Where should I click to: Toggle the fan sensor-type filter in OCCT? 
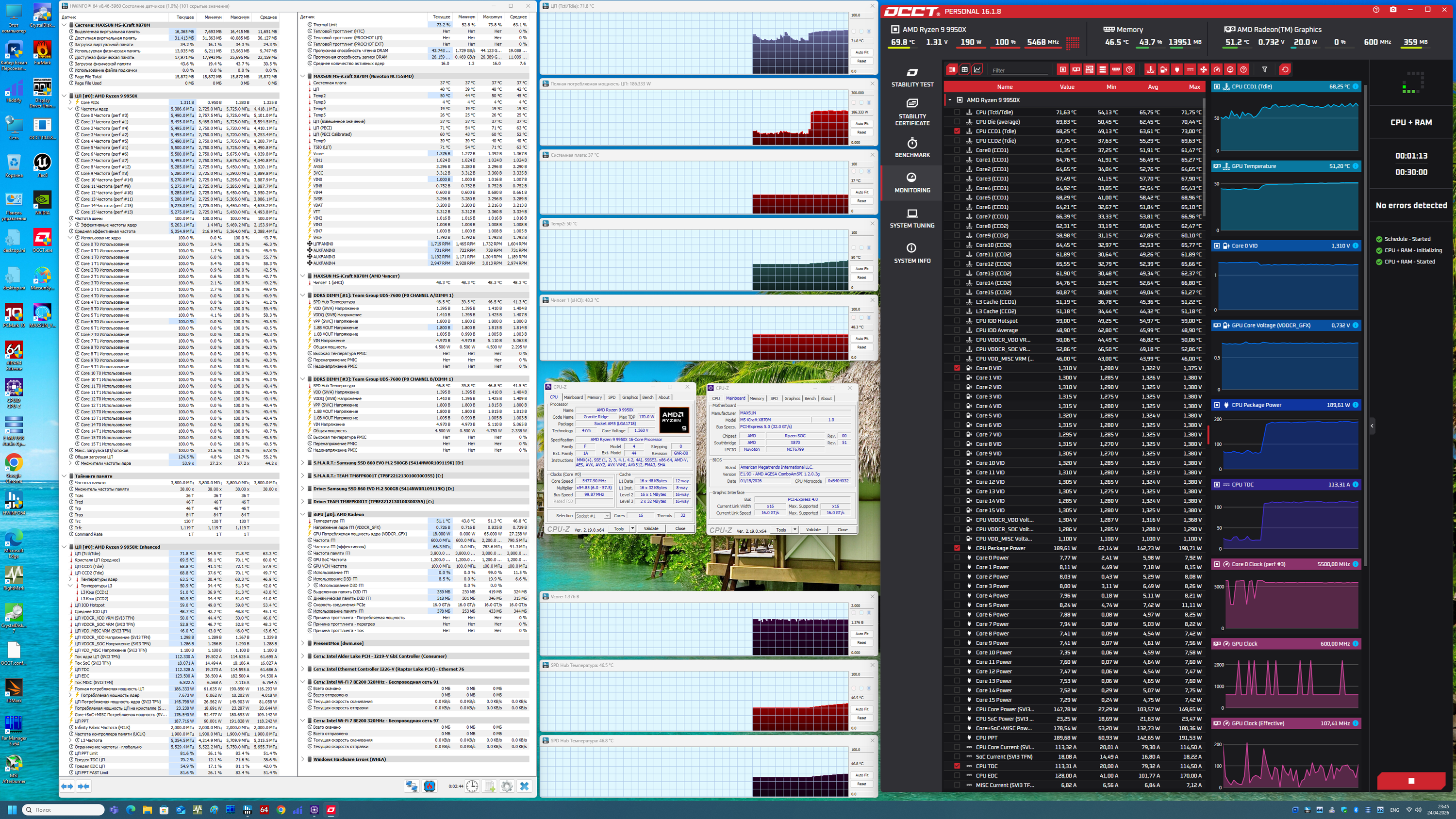(1203, 69)
